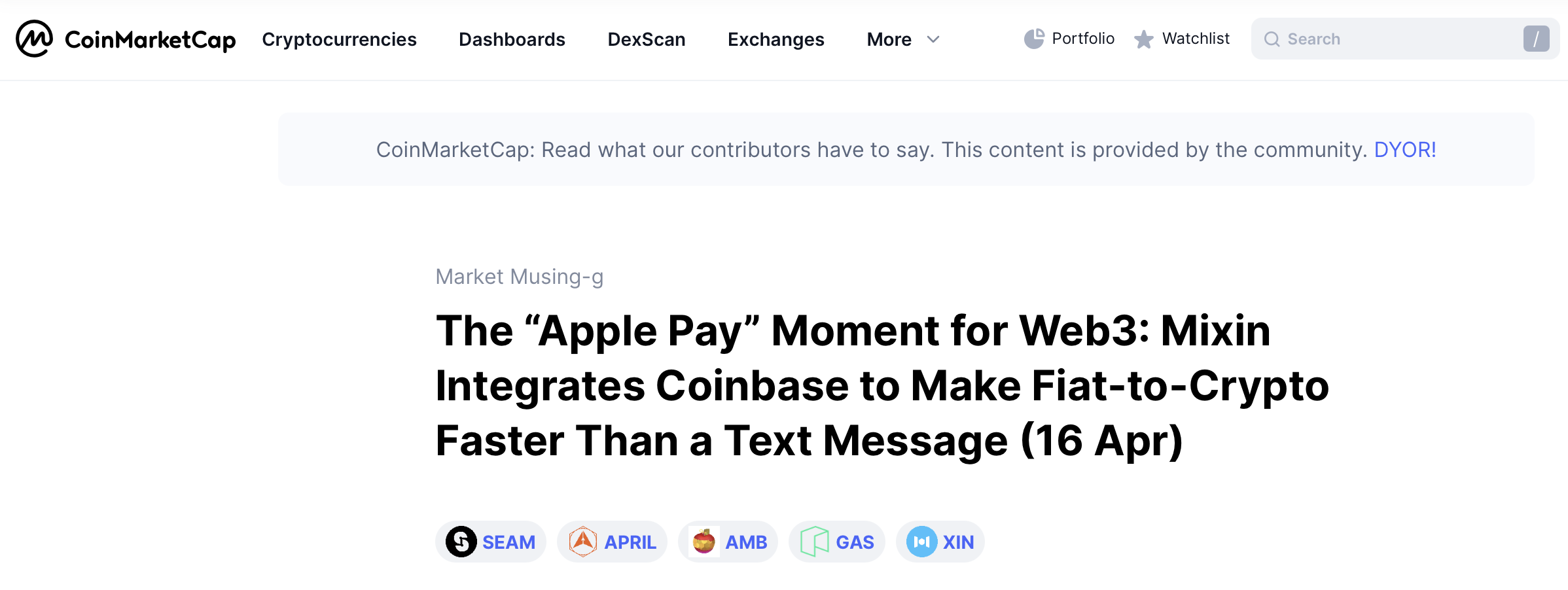Click the GAS token icon

point(814,542)
